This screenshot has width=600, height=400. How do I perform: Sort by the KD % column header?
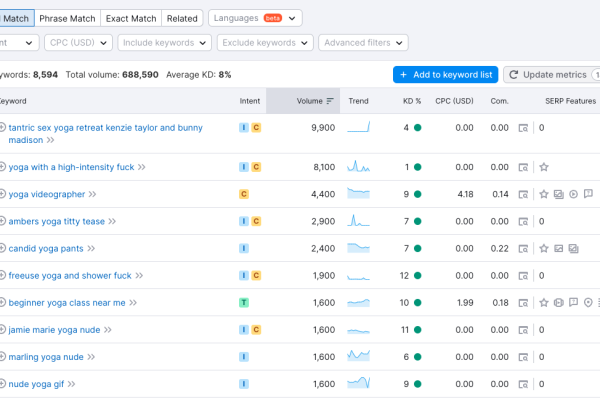click(412, 101)
